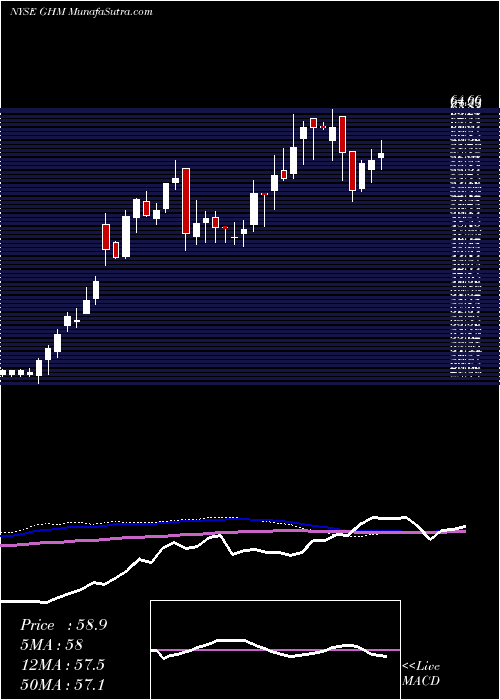The width and height of the screenshot is (500, 700).
Task: Click the NYSE GHM MunafaSutra.com chart title
Action: click(x=81, y=12)
